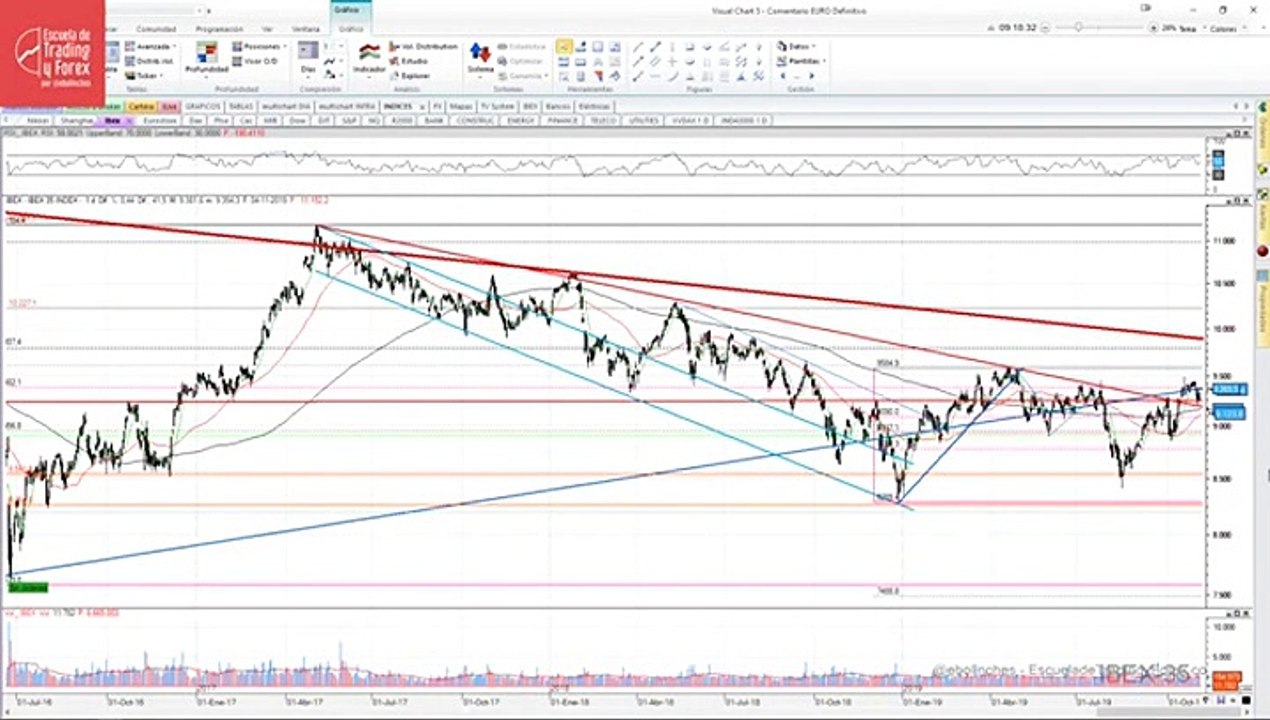Go to previous item with Gestión left arrow
The height and width of the screenshot is (720, 1270).
click(784, 76)
